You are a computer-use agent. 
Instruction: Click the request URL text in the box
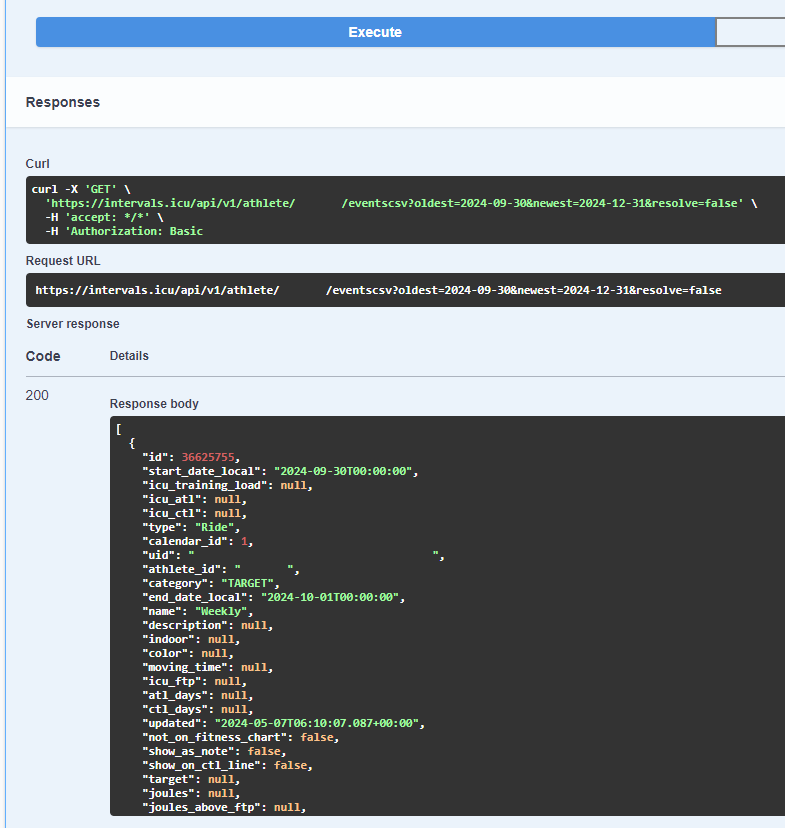(x=378, y=290)
